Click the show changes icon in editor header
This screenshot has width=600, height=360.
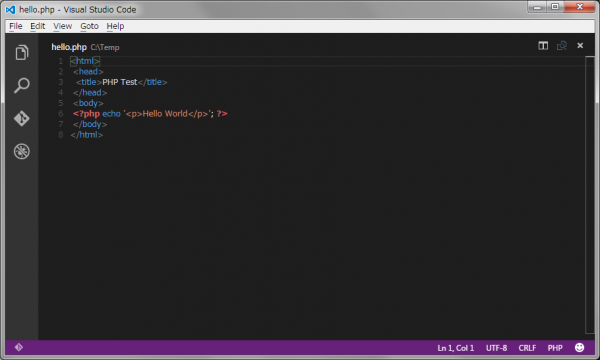[562, 46]
